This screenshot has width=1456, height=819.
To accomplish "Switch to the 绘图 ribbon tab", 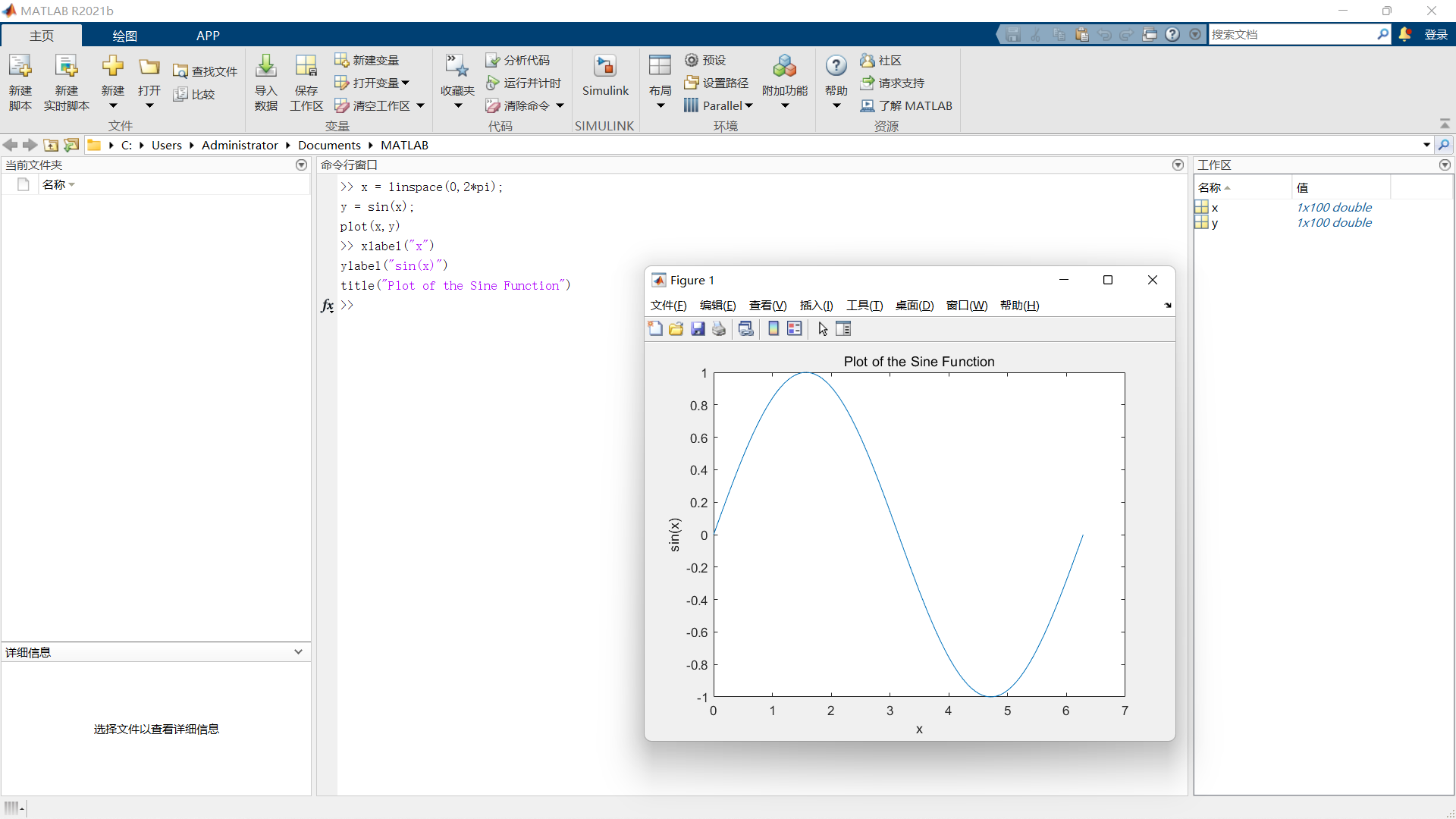I will point(124,36).
